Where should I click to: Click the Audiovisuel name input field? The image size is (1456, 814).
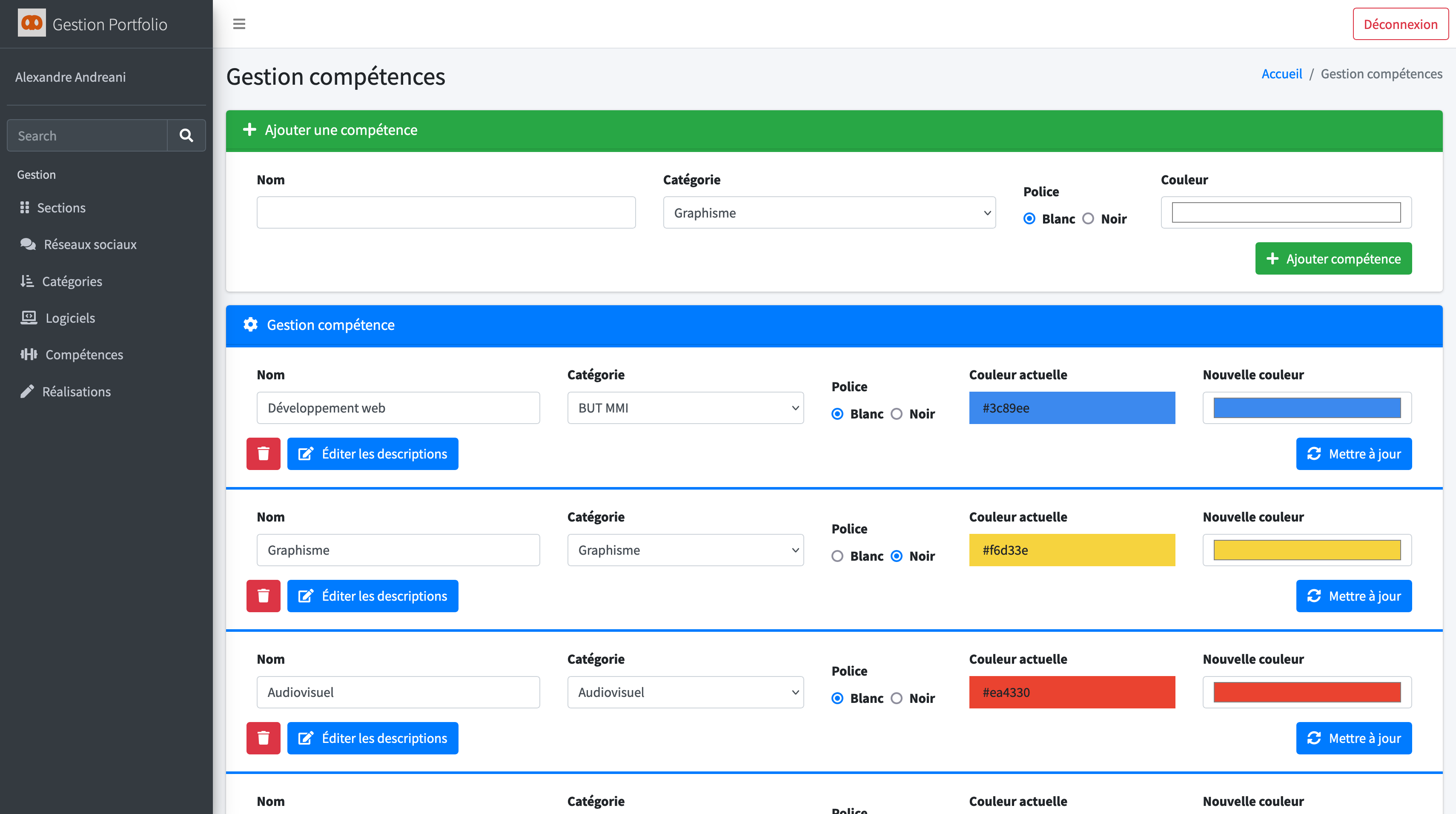[x=398, y=693]
